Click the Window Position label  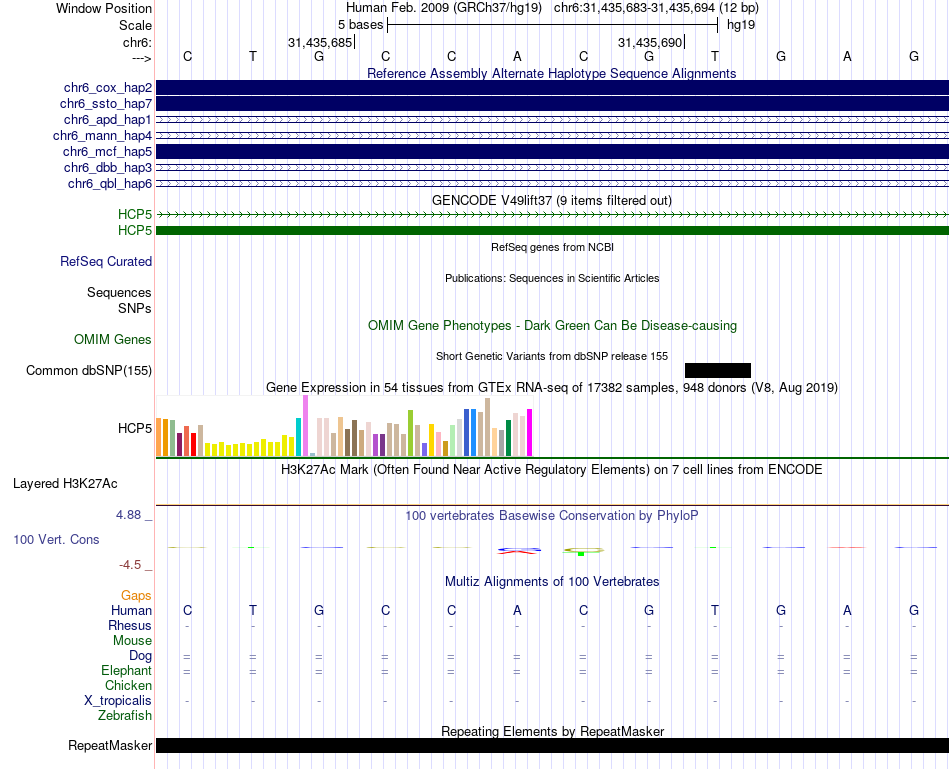tap(104, 8)
